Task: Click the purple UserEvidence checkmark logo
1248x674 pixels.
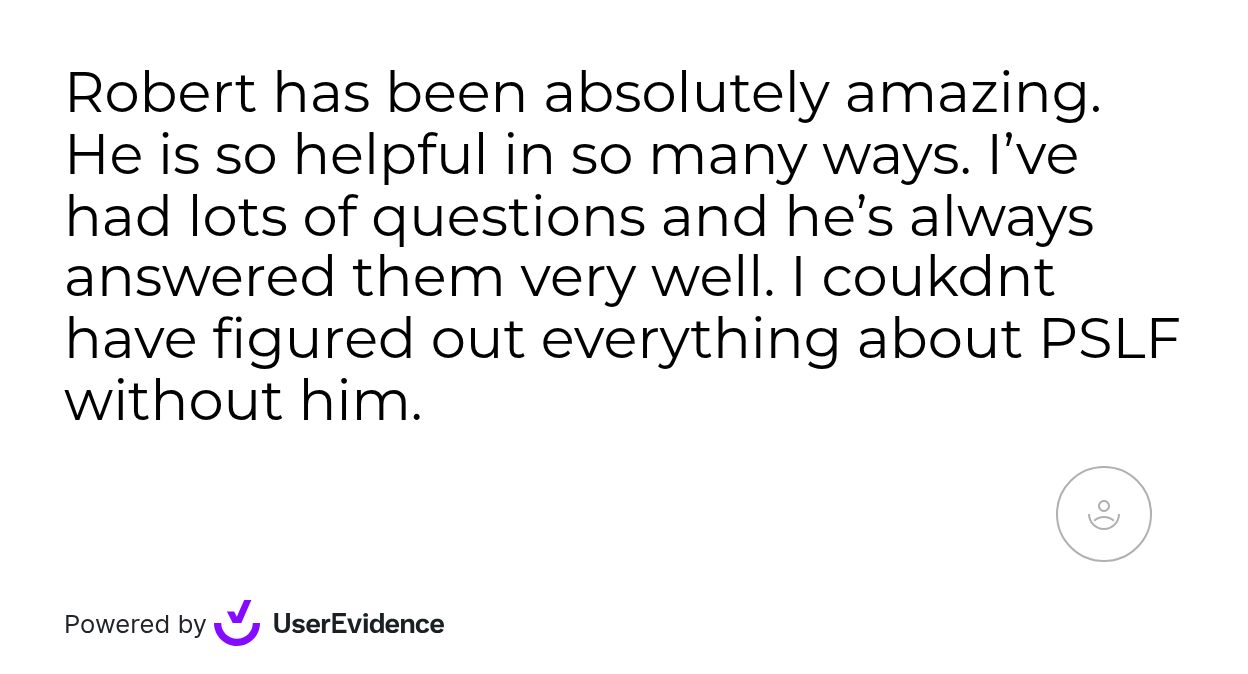Action: [237, 623]
